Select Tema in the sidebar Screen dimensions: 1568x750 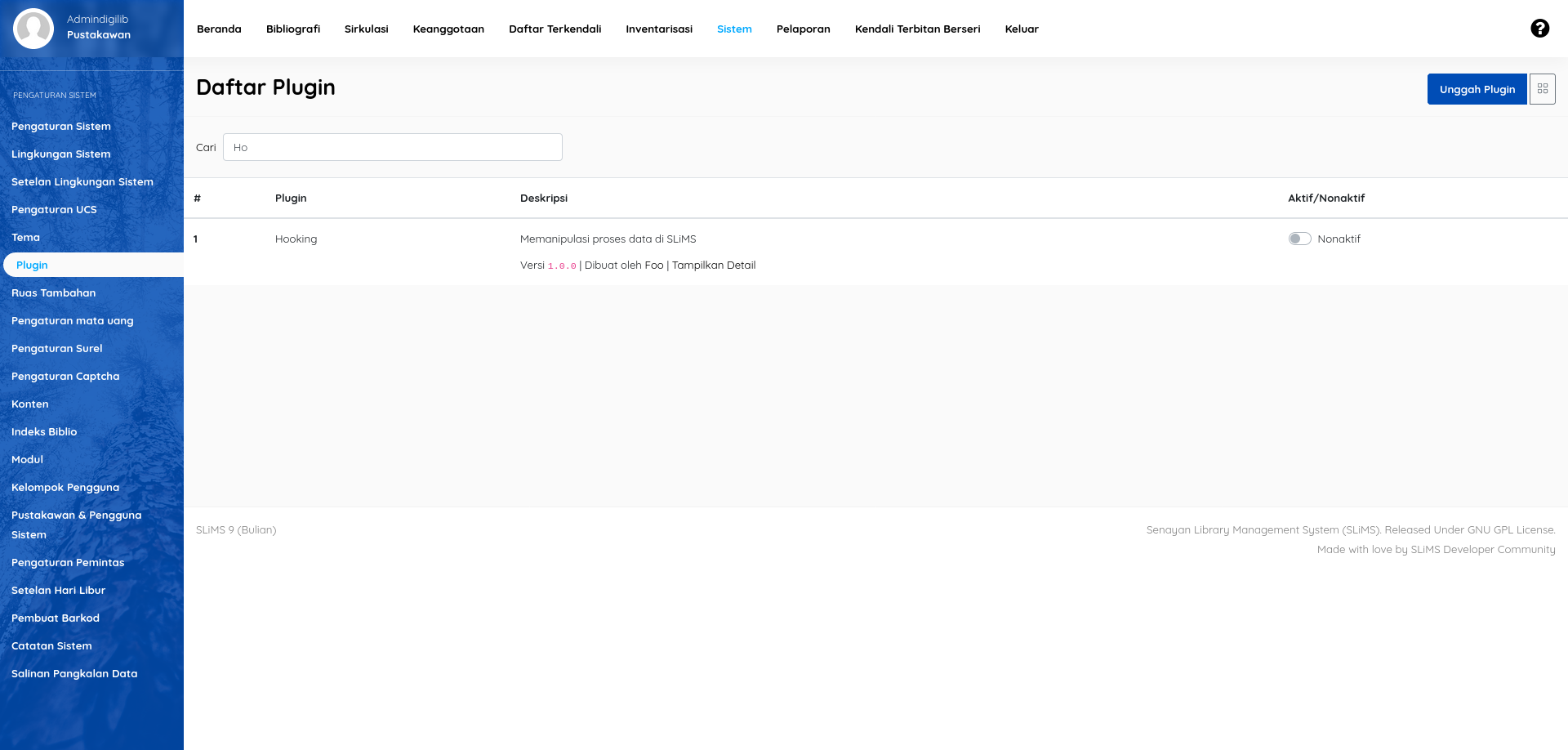25,237
